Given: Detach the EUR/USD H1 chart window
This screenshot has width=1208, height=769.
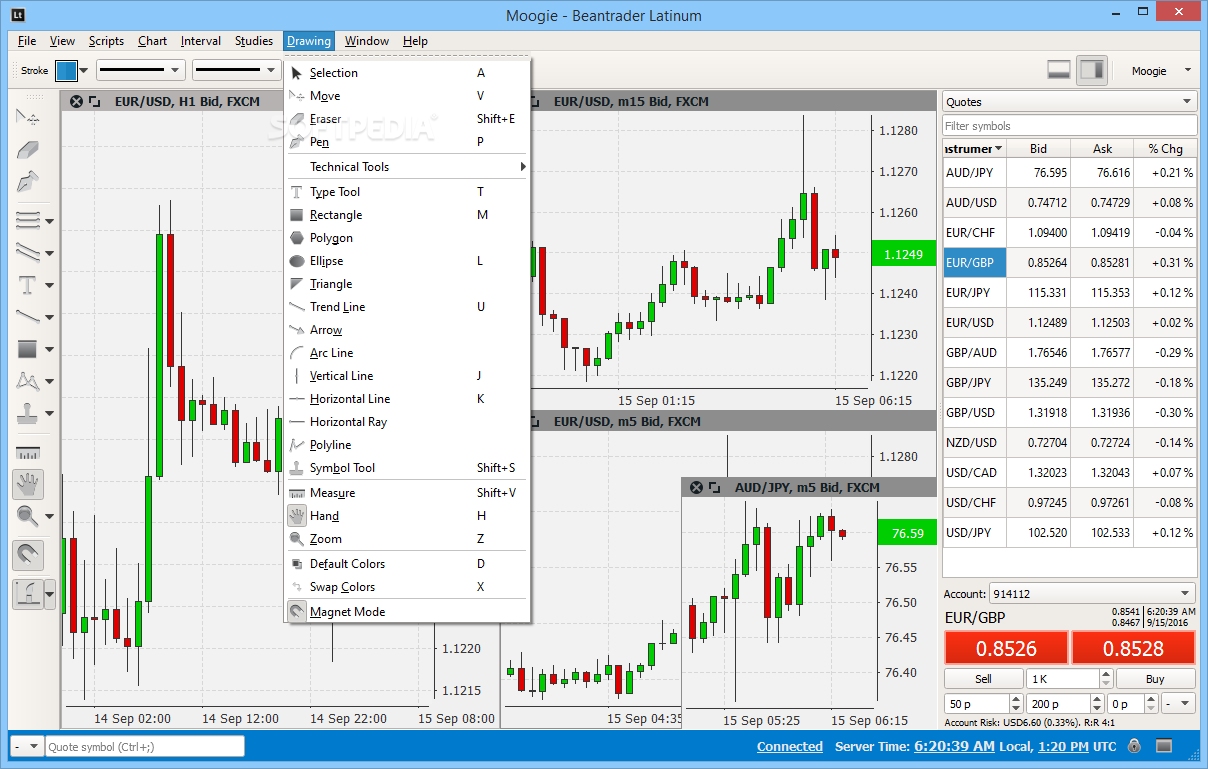Looking at the screenshot, I should pyautogui.click(x=95, y=101).
